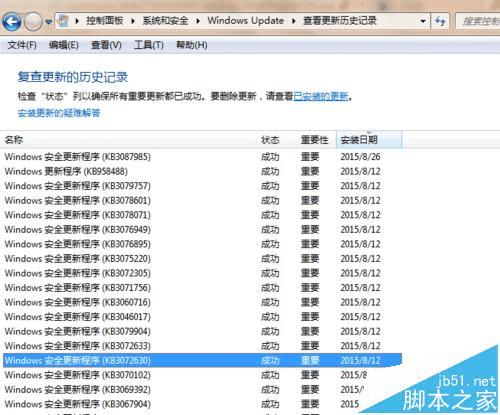Select the KB958488 Windows update row
Image resolution: width=500 pixels, height=415 pixels.
click(202, 171)
